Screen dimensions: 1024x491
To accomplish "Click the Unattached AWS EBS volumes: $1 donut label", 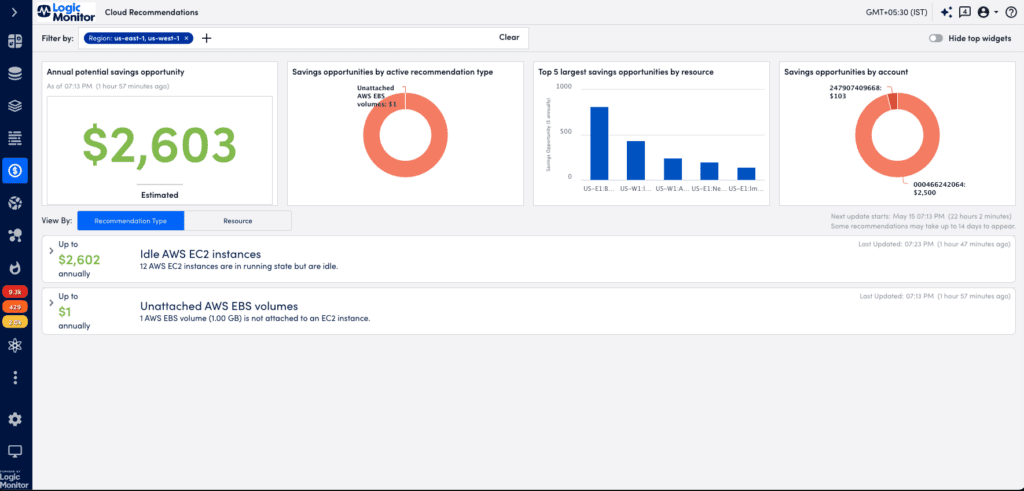I will [x=376, y=95].
